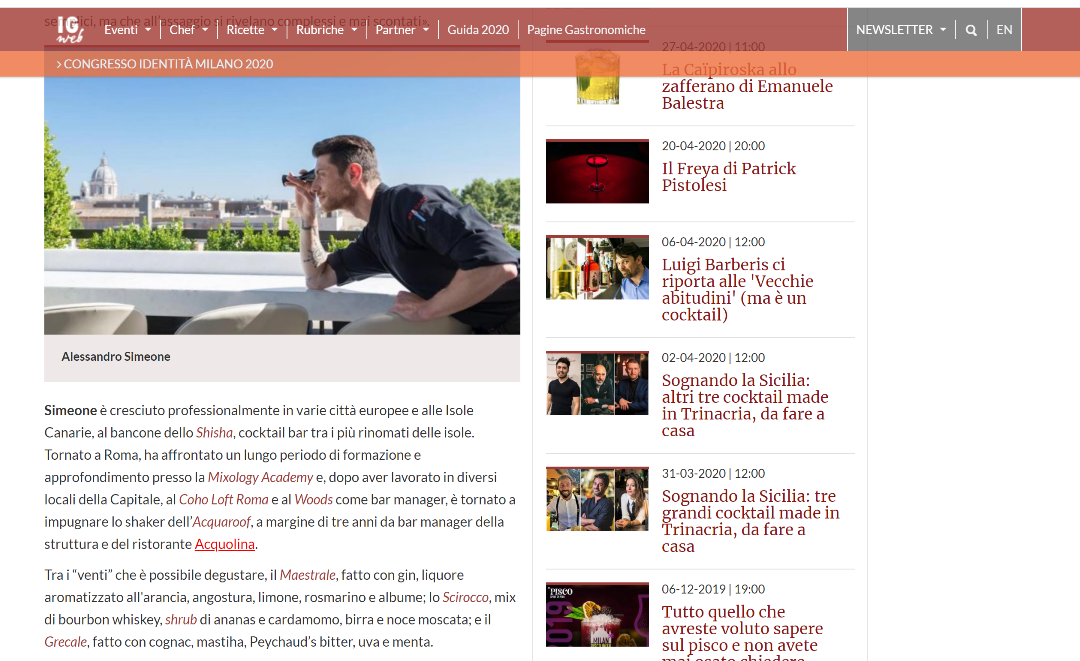Click the IG web site logo

click(70, 29)
